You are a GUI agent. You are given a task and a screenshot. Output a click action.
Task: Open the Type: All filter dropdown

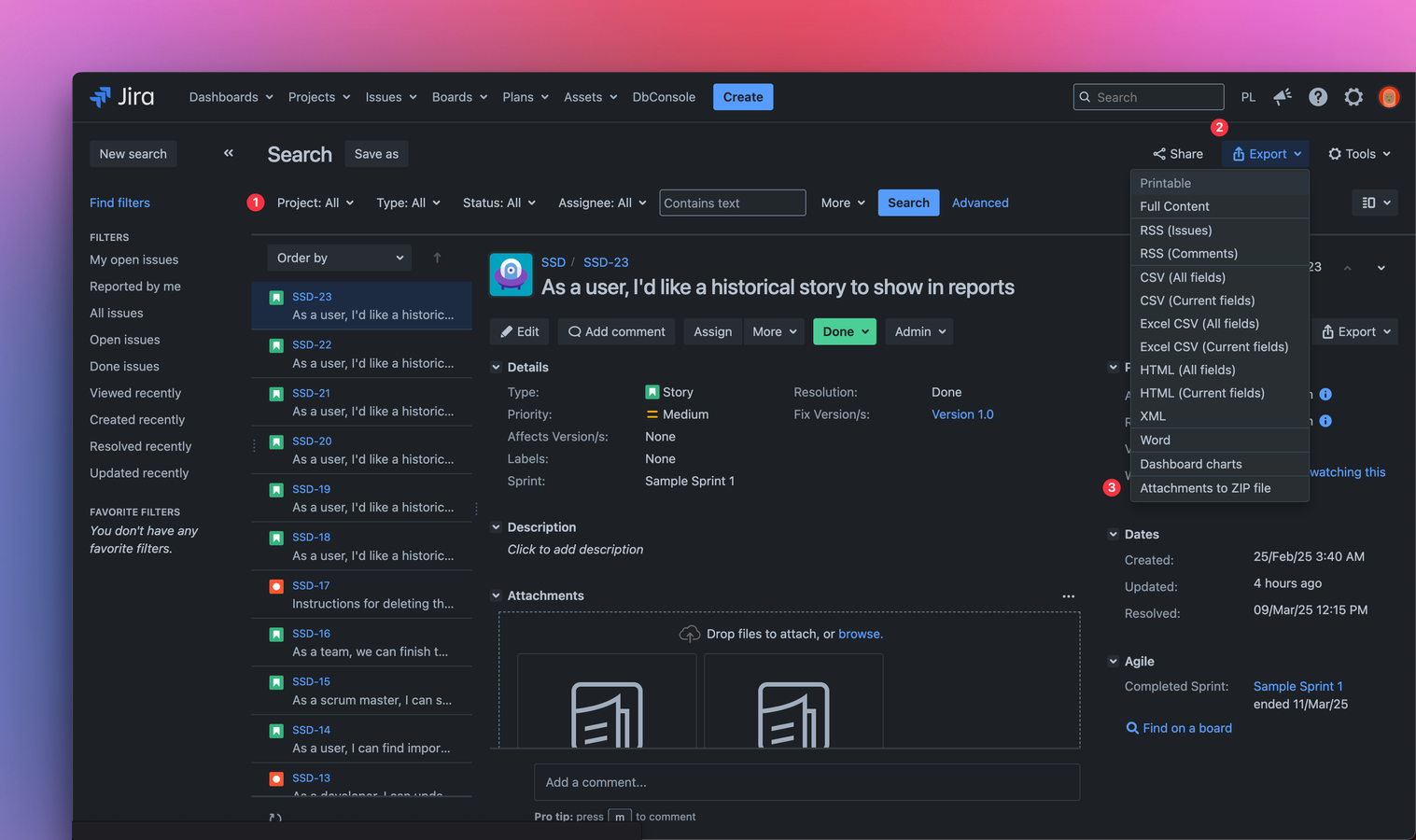[408, 203]
